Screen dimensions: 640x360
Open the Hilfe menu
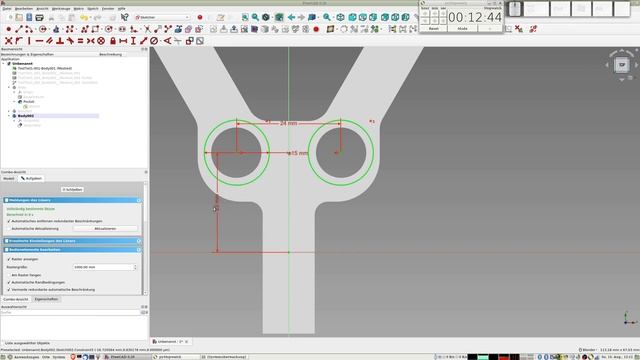[x=122, y=9]
